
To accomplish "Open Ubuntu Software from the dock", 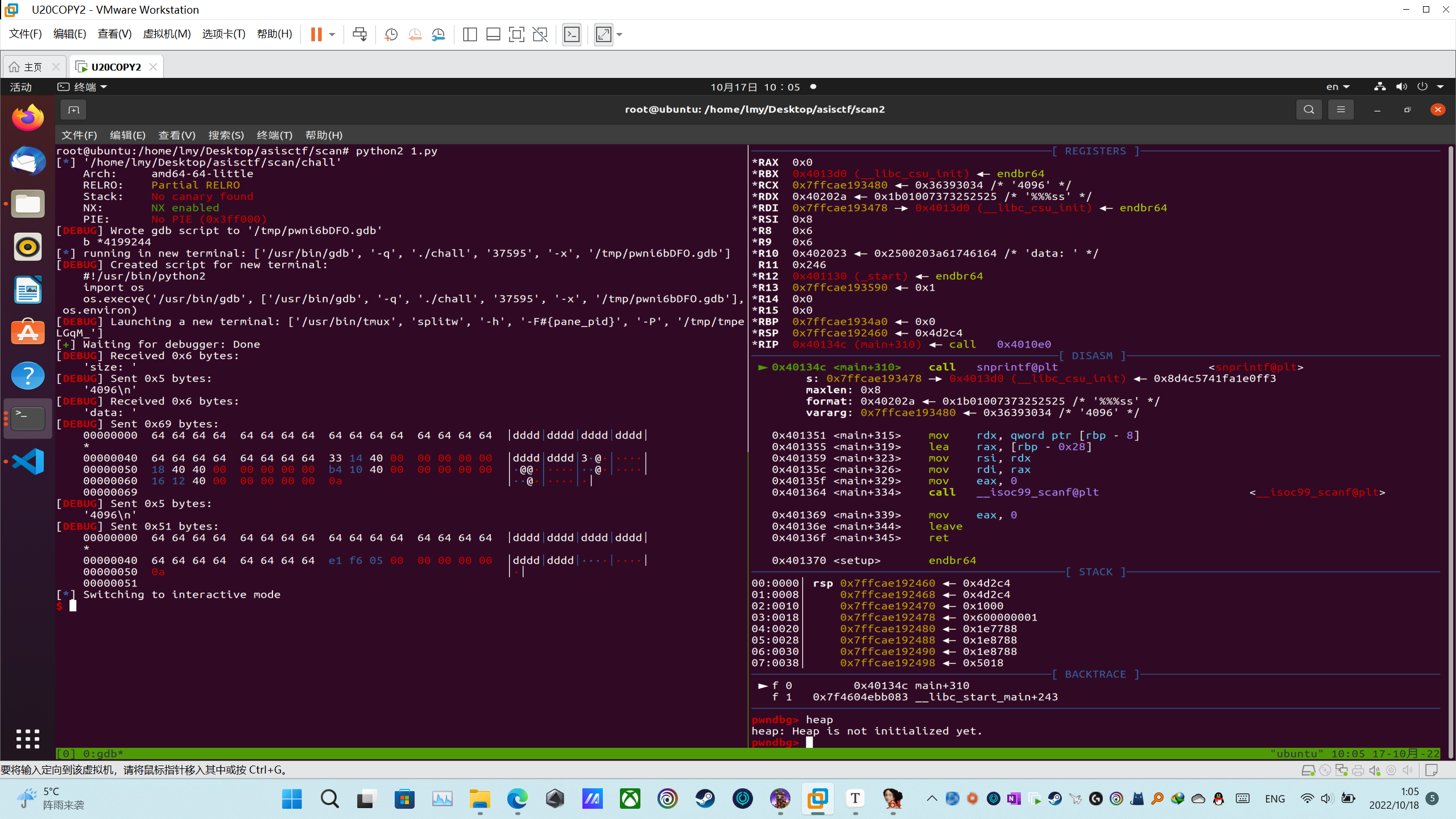I will pos(27,333).
